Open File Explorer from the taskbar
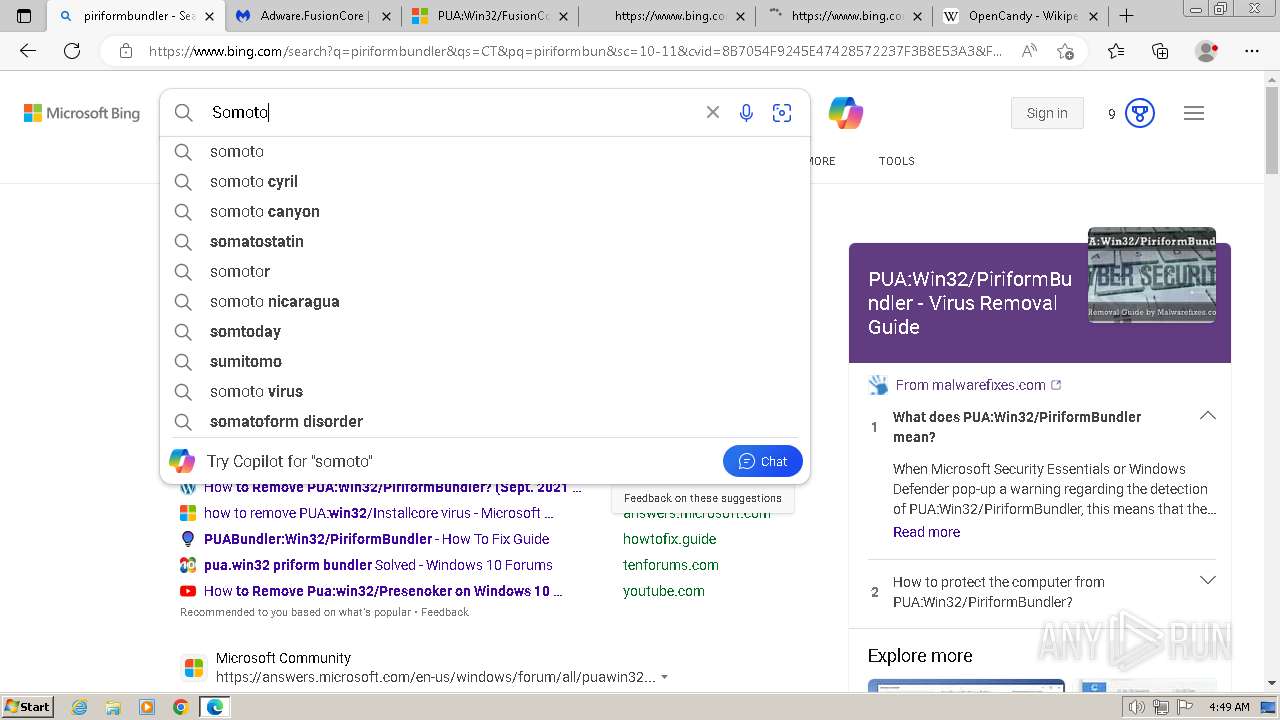Image resolution: width=1280 pixels, height=720 pixels. (x=113, y=707)
